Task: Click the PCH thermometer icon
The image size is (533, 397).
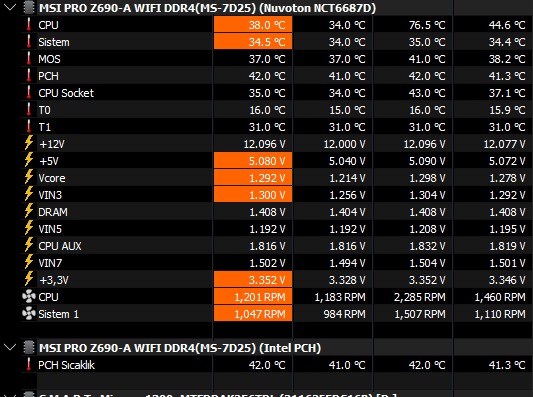Action: 29,75
